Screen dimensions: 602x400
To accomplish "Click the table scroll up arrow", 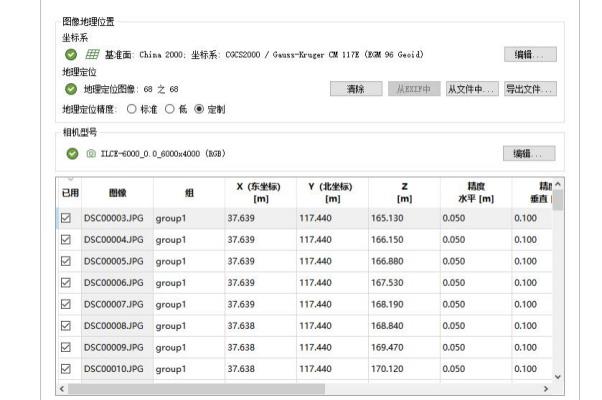I will [558, 187].
